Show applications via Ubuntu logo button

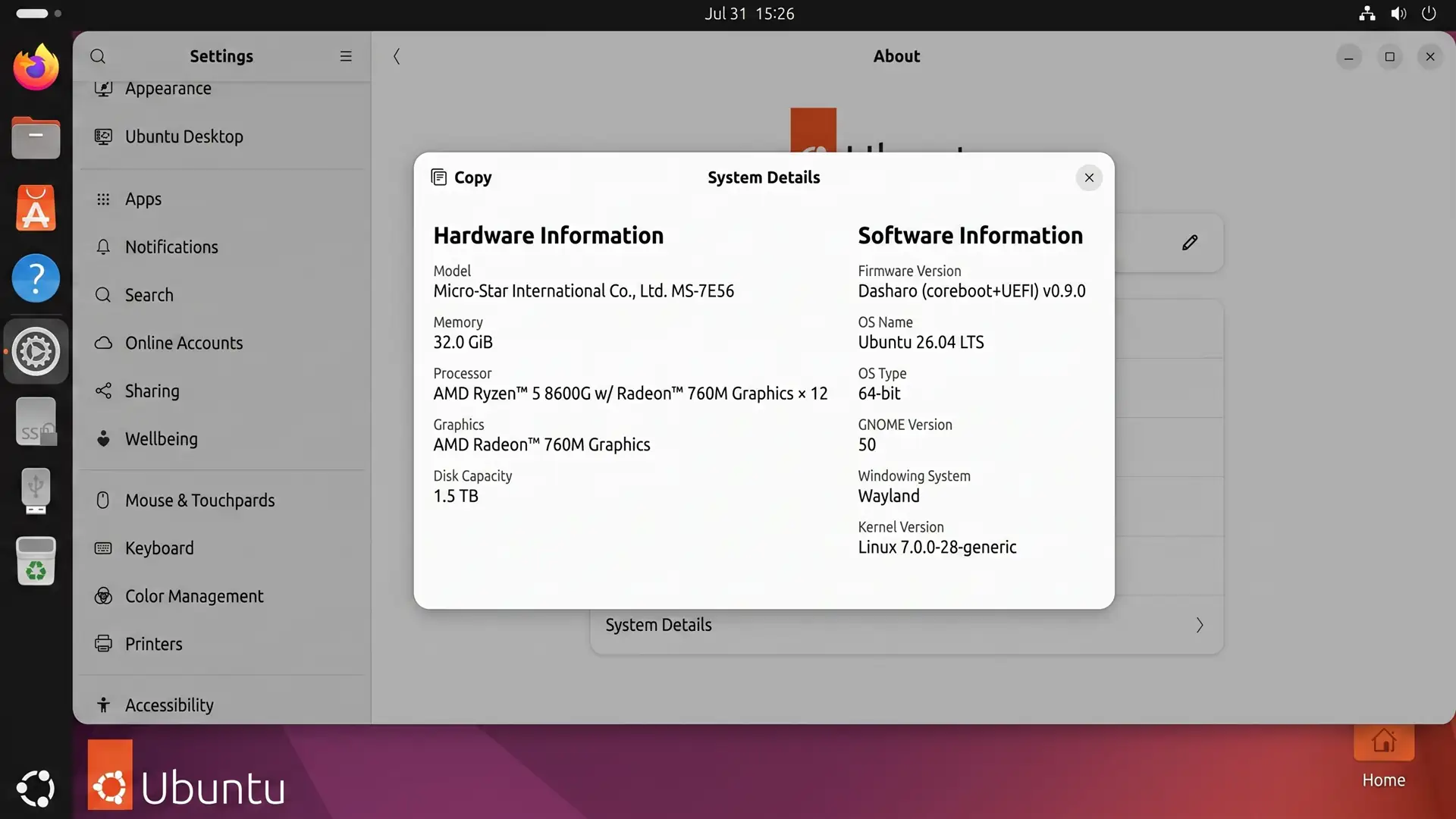(36, 789)
